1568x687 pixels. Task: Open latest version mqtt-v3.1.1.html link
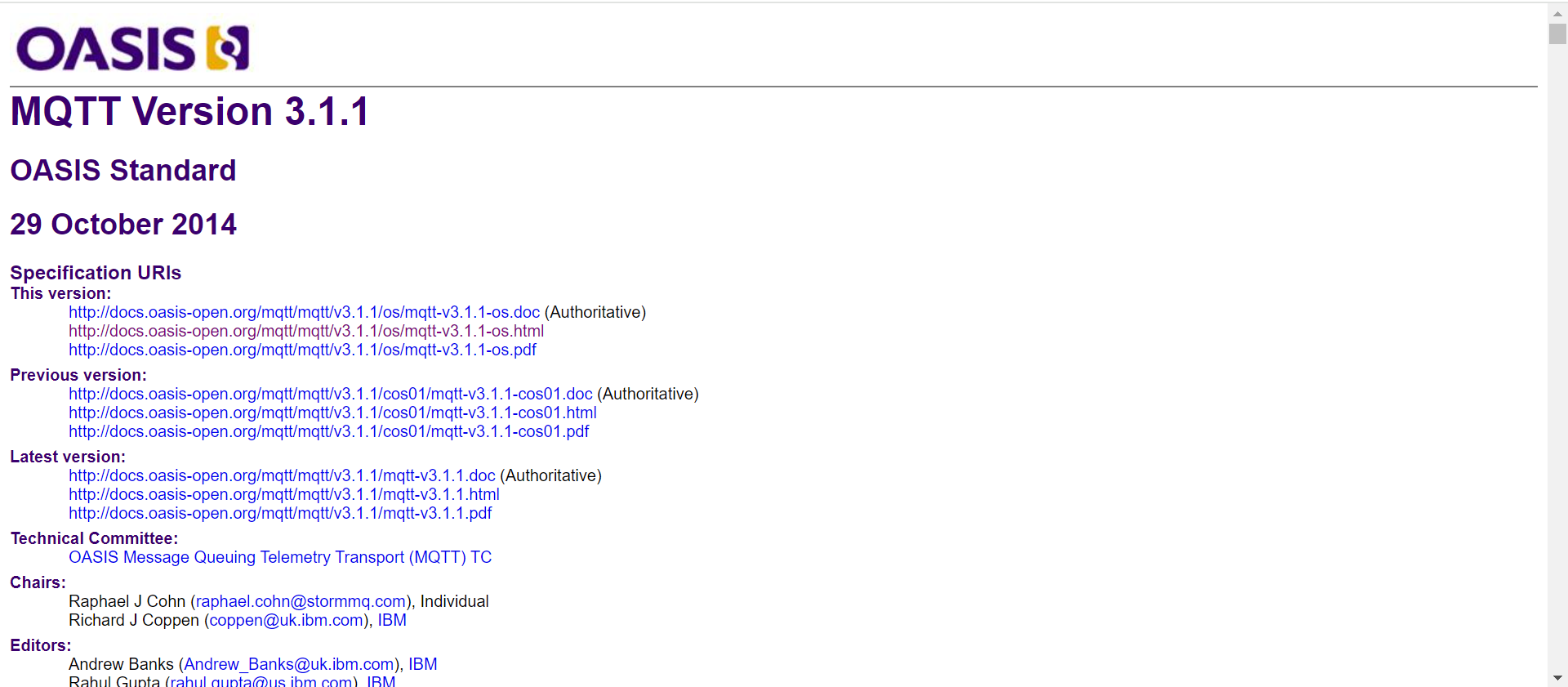click(x=284, y=494)
